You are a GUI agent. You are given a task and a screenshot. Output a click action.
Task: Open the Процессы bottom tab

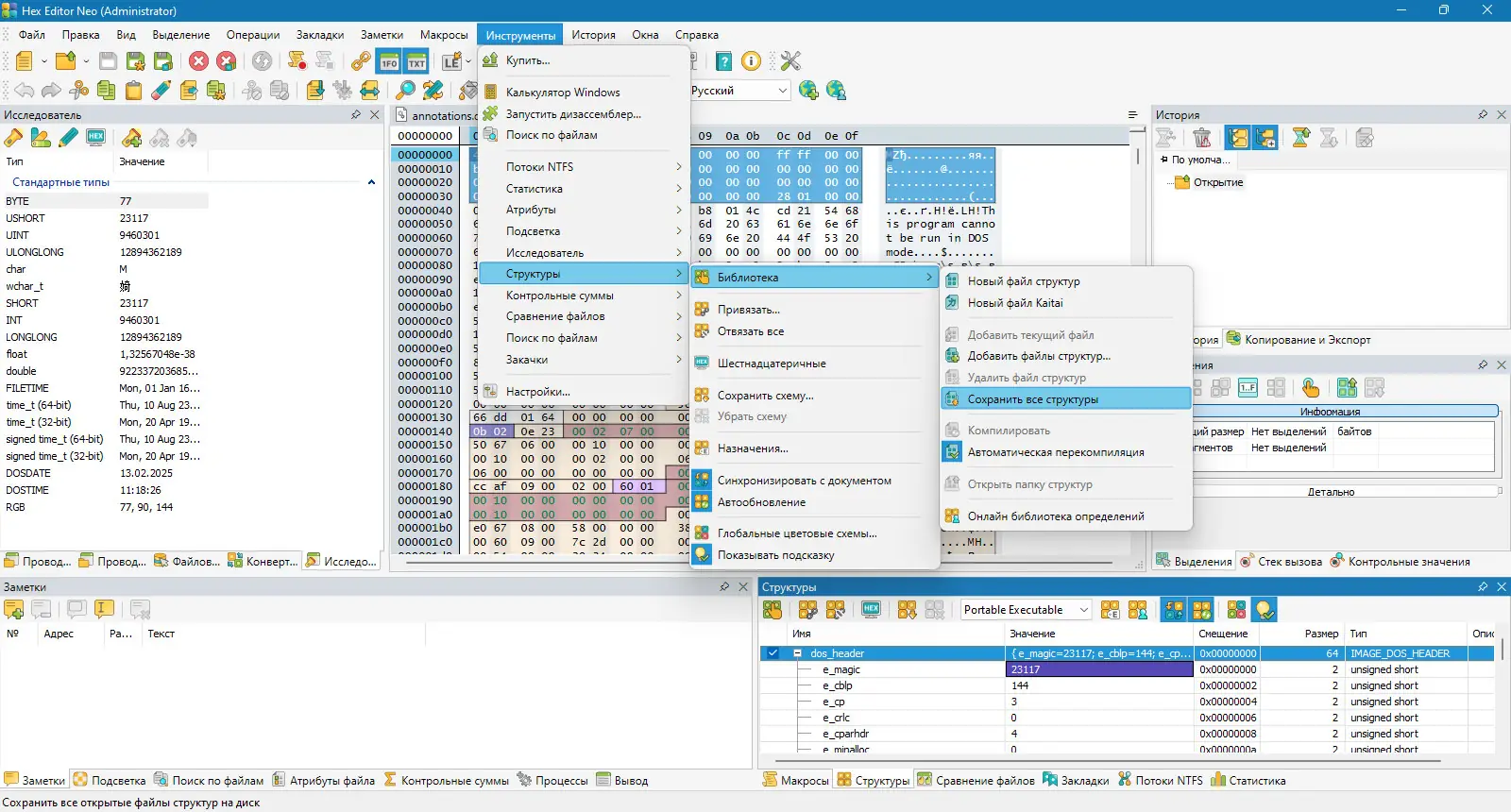552,781
